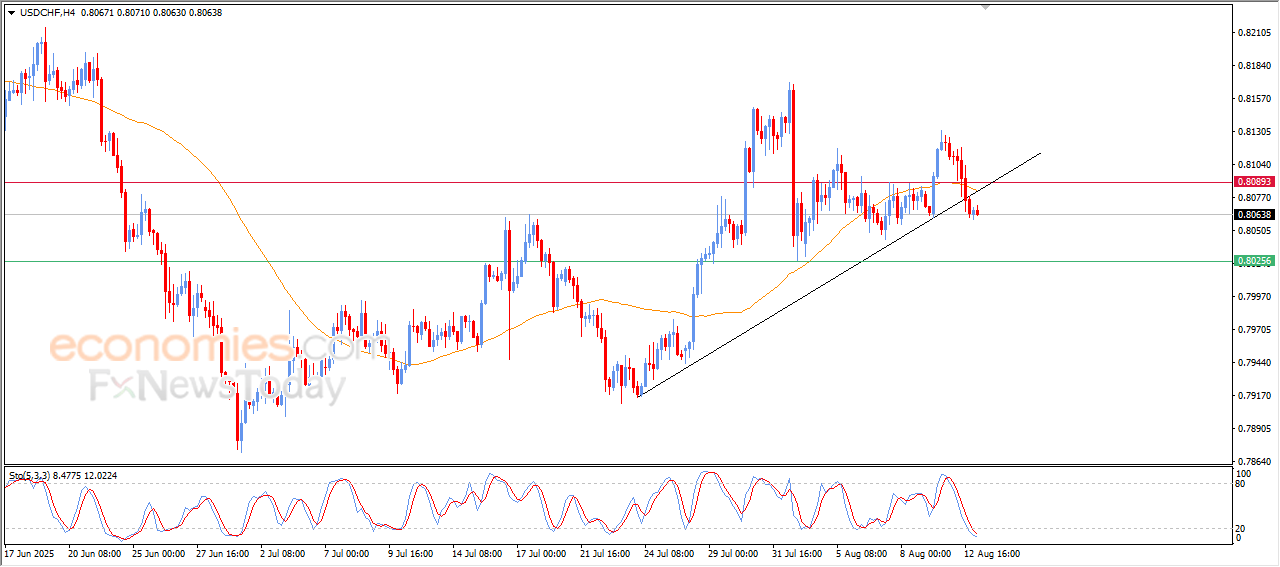Click the 0.79970 price axis label

point(1254,297)
